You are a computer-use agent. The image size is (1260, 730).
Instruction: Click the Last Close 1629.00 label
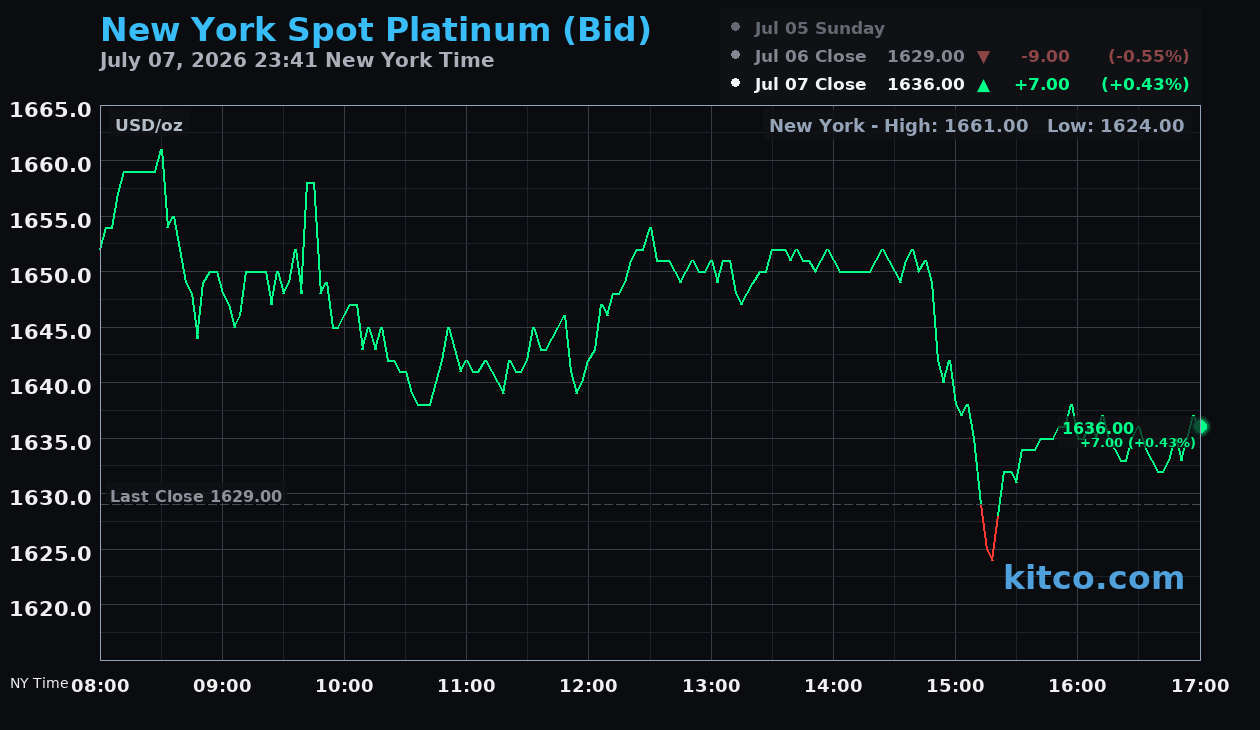click(x=196, y=496)
